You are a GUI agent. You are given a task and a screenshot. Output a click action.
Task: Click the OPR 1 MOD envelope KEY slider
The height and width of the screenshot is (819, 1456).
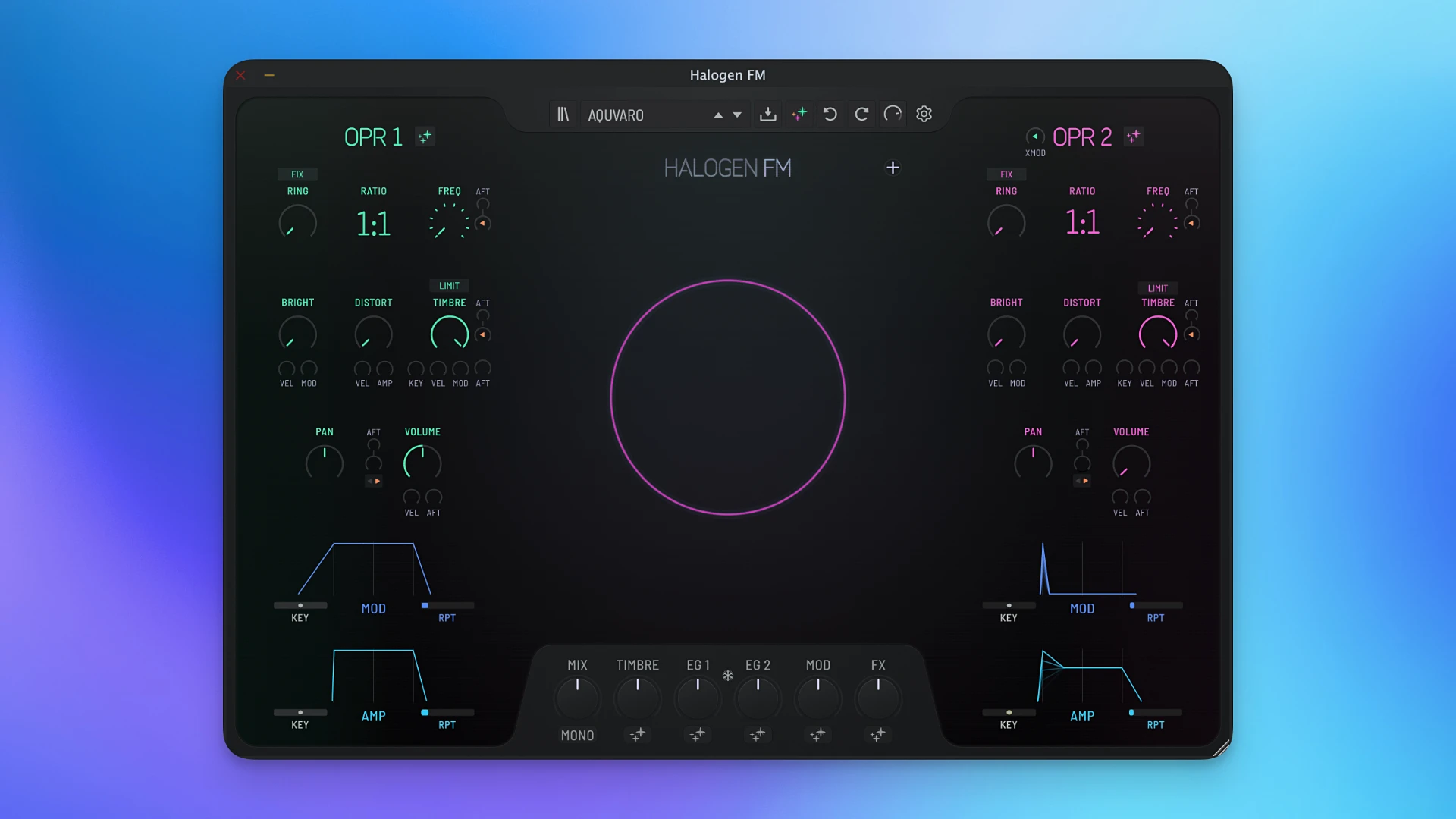pyautogui.click(x=300, y=606)
